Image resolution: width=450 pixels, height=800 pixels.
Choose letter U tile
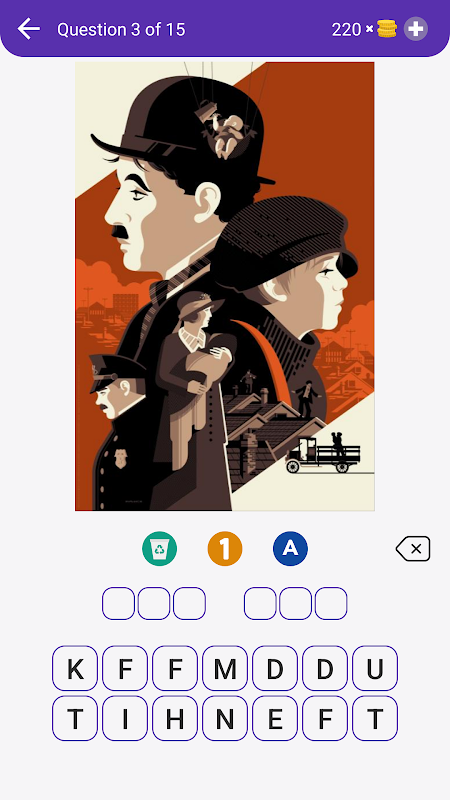[375, 668]
